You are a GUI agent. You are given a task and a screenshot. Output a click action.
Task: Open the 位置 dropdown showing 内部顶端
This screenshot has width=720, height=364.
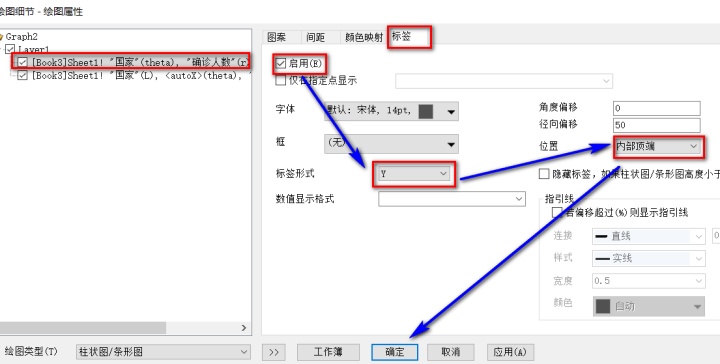point(657,146)
